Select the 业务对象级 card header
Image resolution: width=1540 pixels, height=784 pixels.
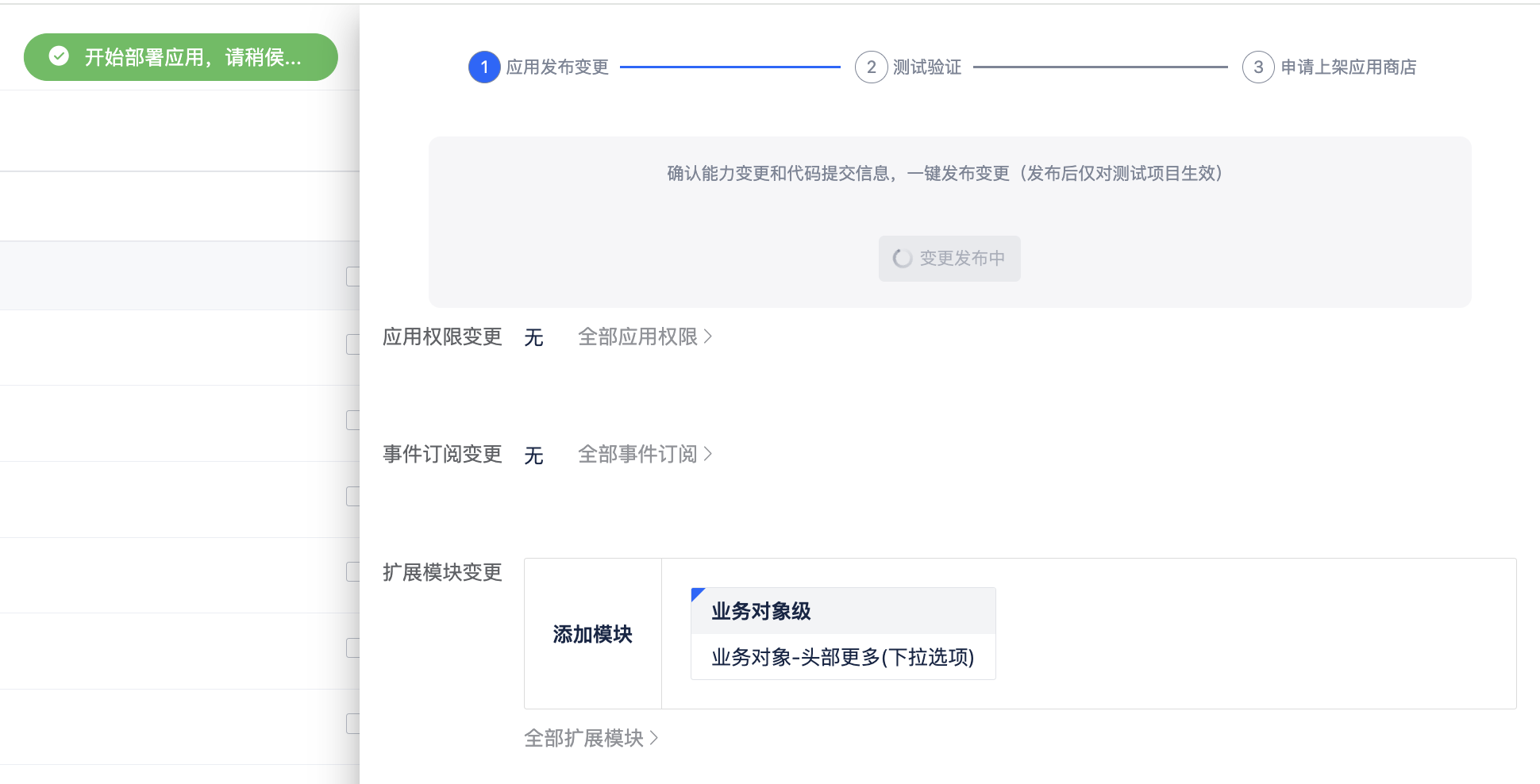[842, 611]
